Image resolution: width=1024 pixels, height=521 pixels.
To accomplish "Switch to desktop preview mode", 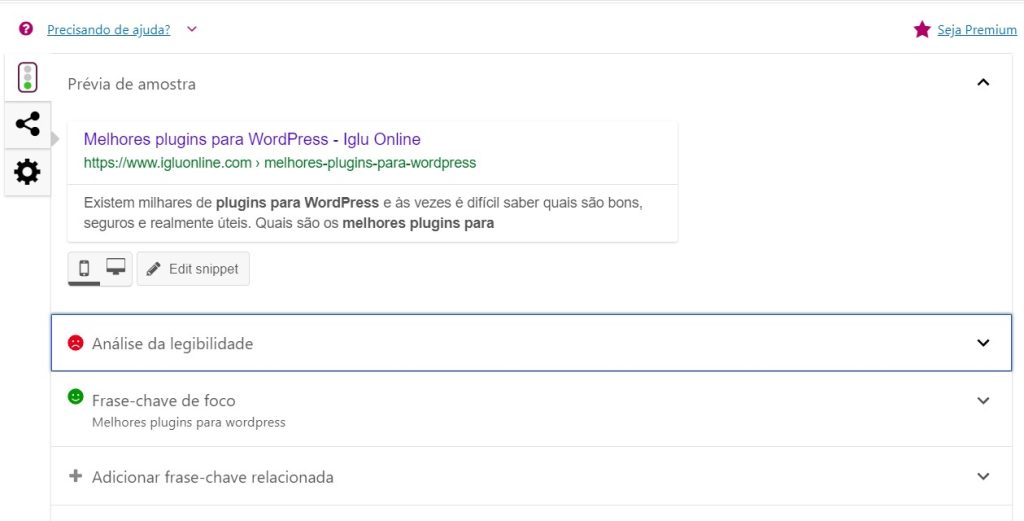I will click(116, 267).
